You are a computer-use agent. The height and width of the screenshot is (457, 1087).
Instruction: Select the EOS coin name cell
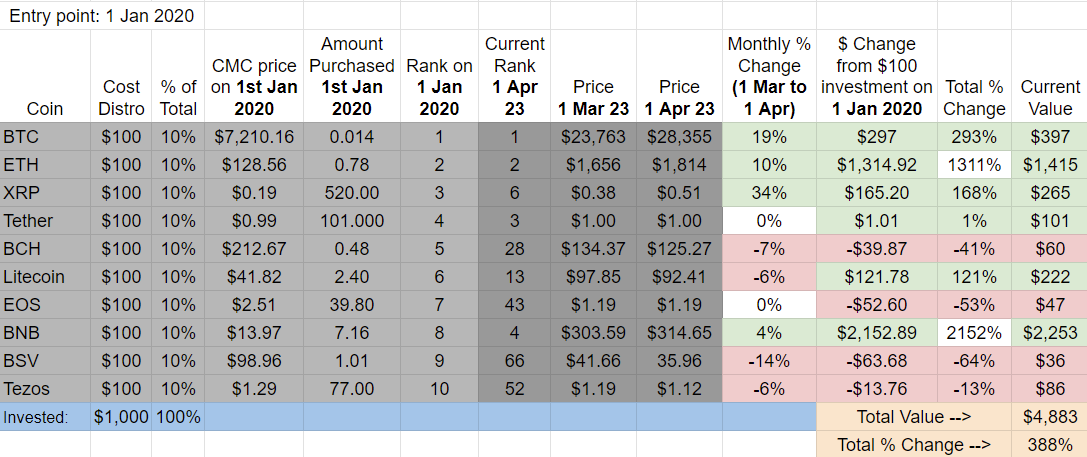[x=45, y=304]
